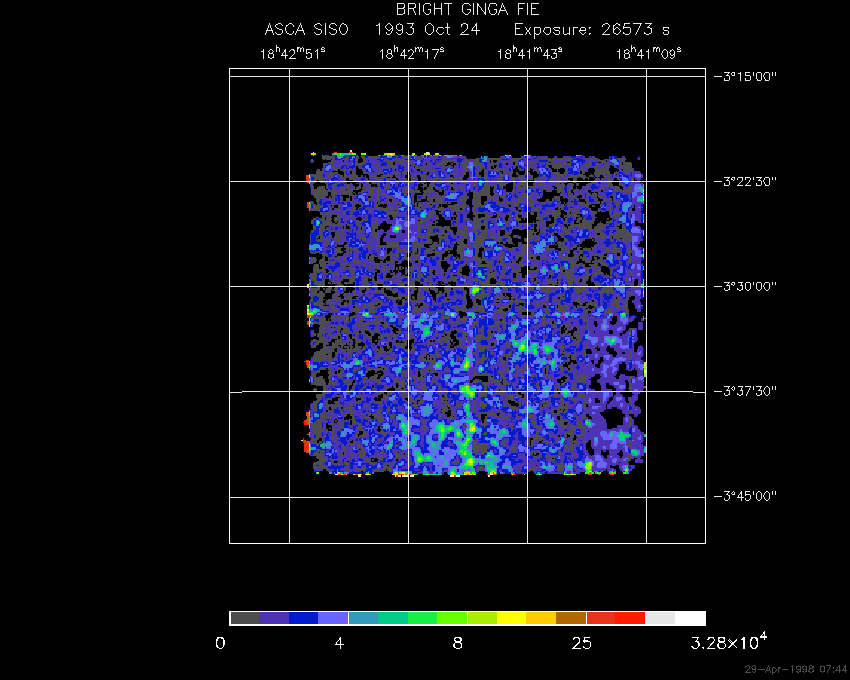Click the 18h41m43s right ascension label
This screenshot has height=680, width=850.
click(x=530, y=54)
